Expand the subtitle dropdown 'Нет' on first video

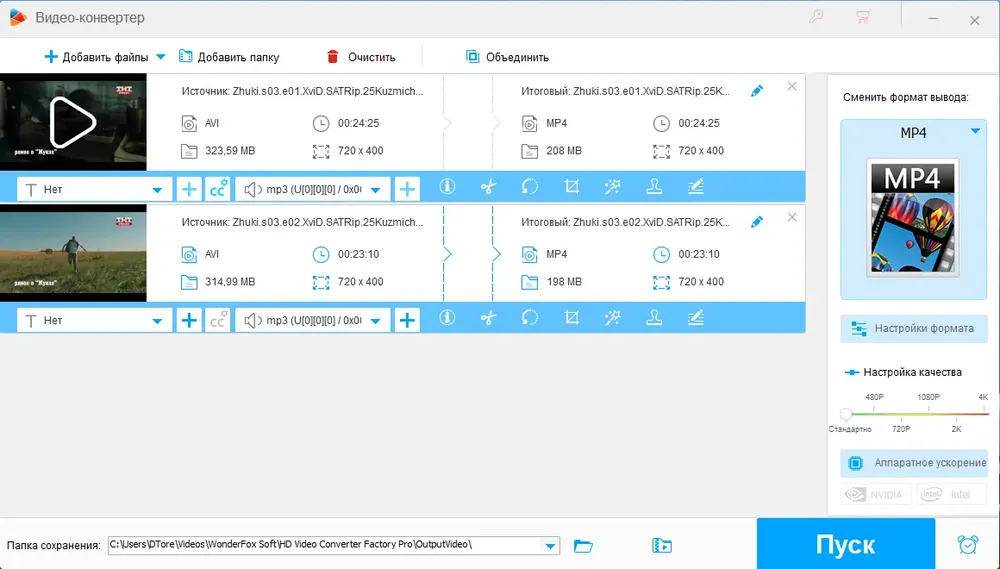pos(94,189)
